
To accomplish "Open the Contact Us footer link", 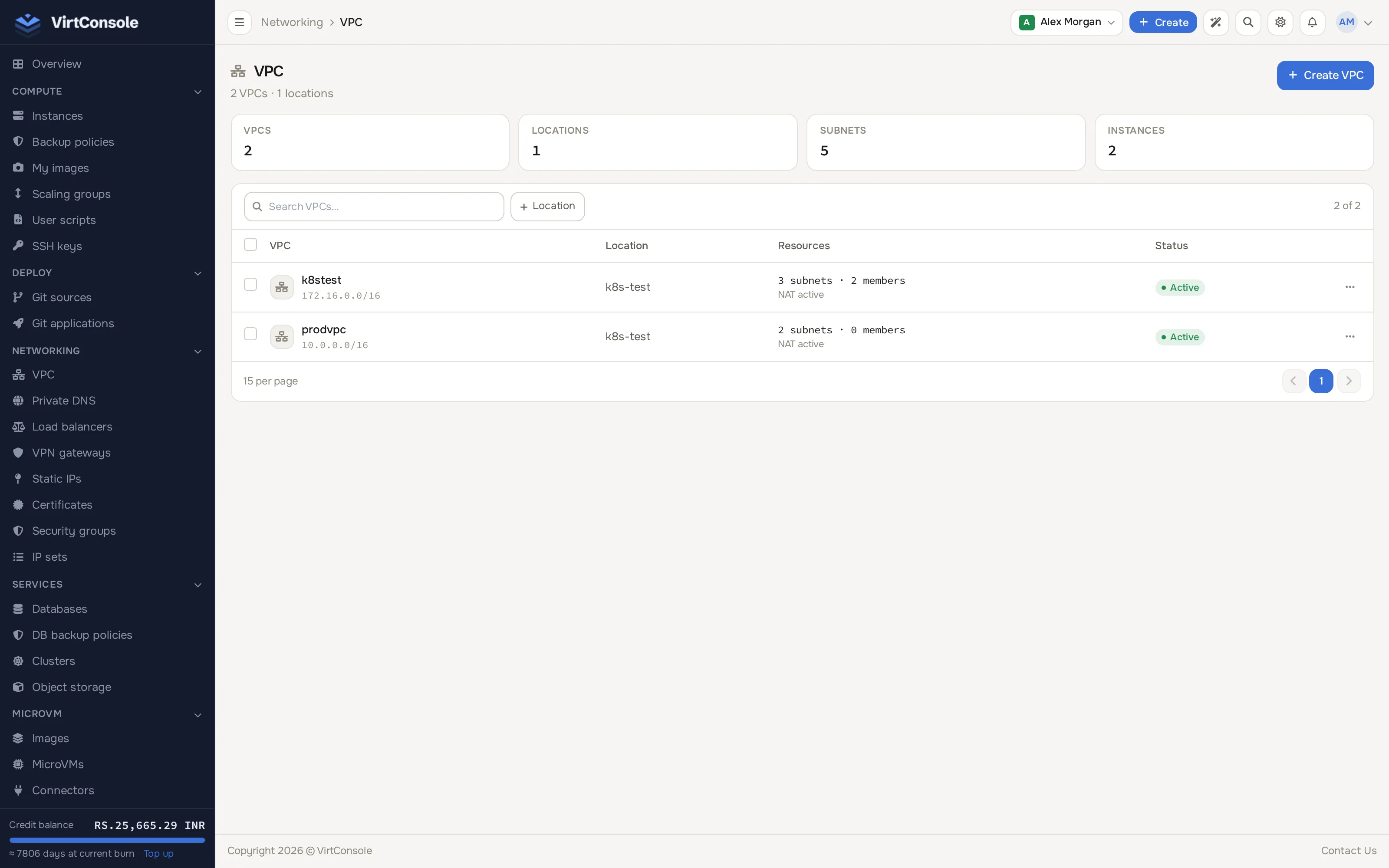I will pyautogui.click(x=1348, y=850).
